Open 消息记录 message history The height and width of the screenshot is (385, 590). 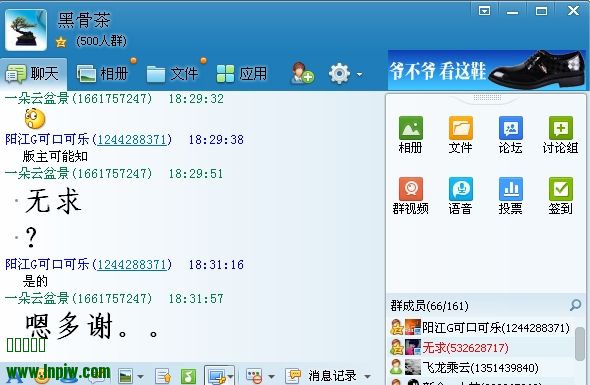coord(321,376)
